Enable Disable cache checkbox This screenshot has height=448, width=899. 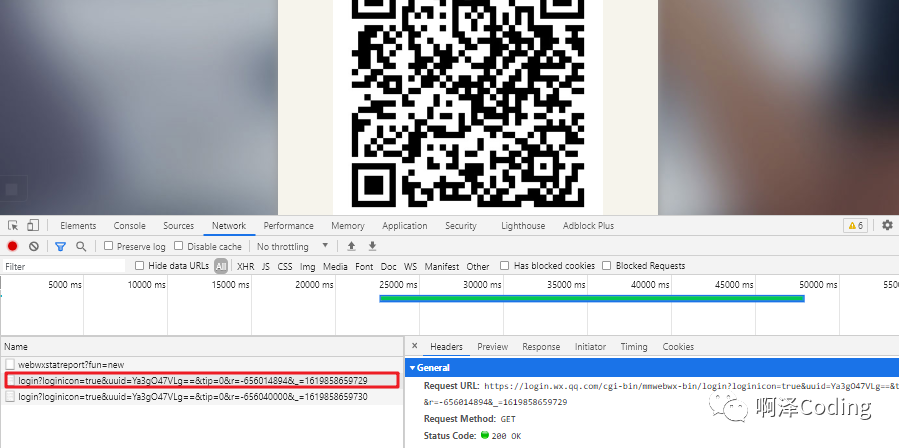tap(178, 246)
